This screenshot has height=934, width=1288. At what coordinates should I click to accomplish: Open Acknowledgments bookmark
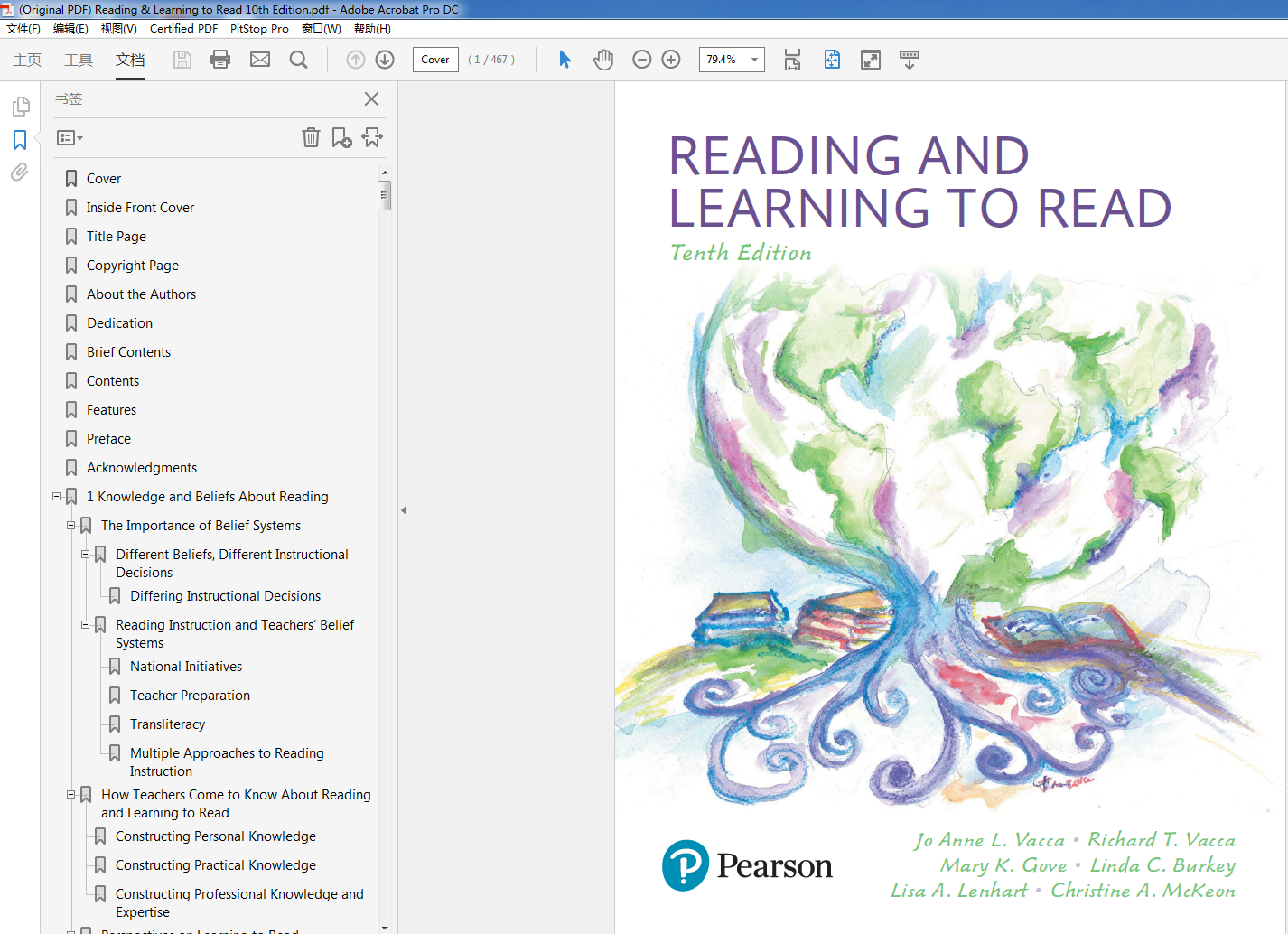click(x=142, y=468)
